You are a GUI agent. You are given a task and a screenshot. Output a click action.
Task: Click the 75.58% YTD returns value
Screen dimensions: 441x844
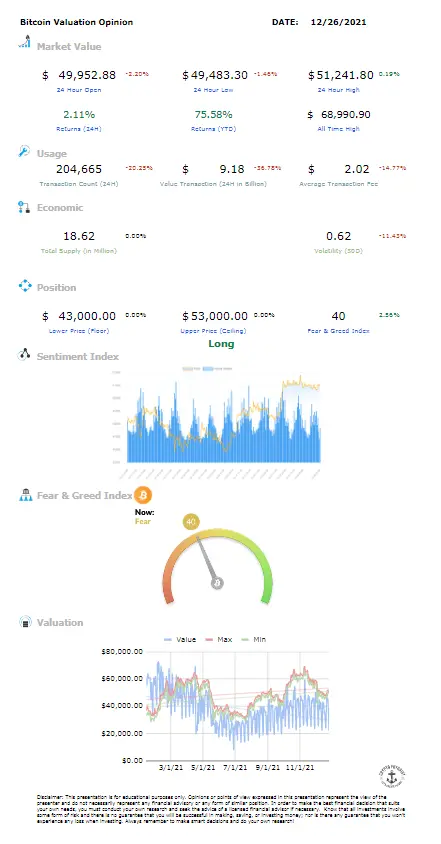[214, 114]
